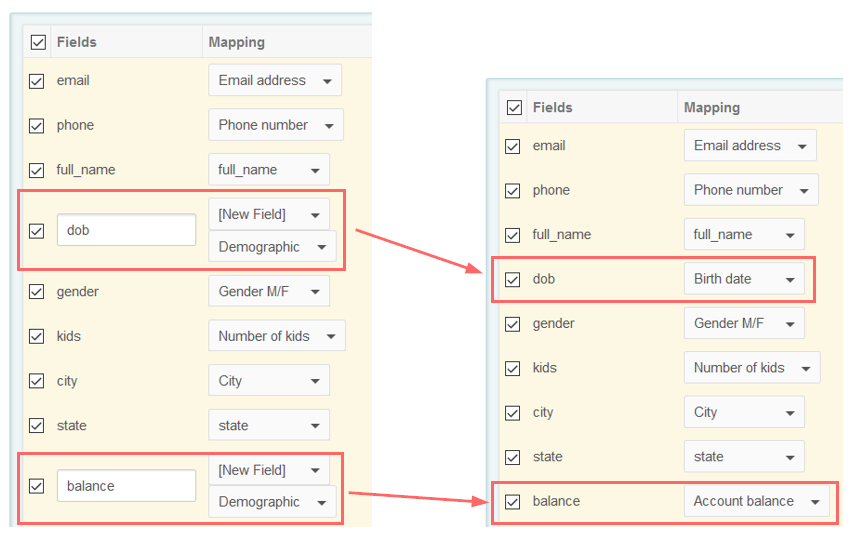This screenshot has height=534, width=852.
Task: Uncheck state field in left panel
Action: [36, 425]
